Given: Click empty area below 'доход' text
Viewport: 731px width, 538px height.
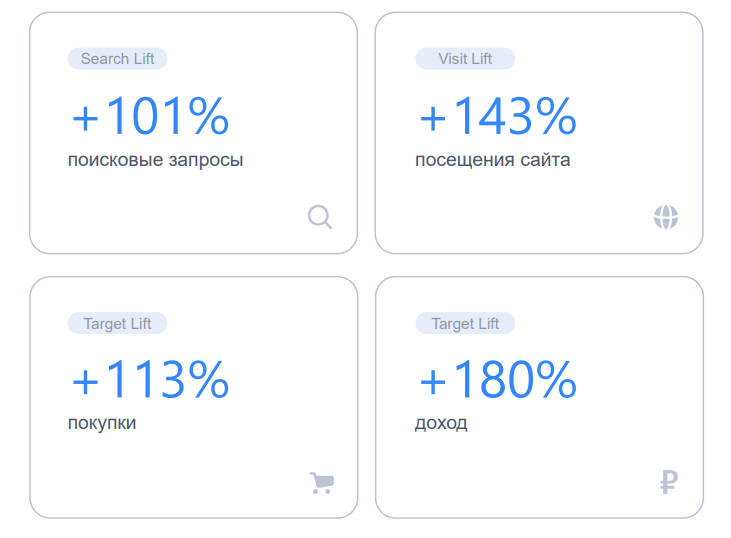Looking at the screenshot, I should [500, 470].
